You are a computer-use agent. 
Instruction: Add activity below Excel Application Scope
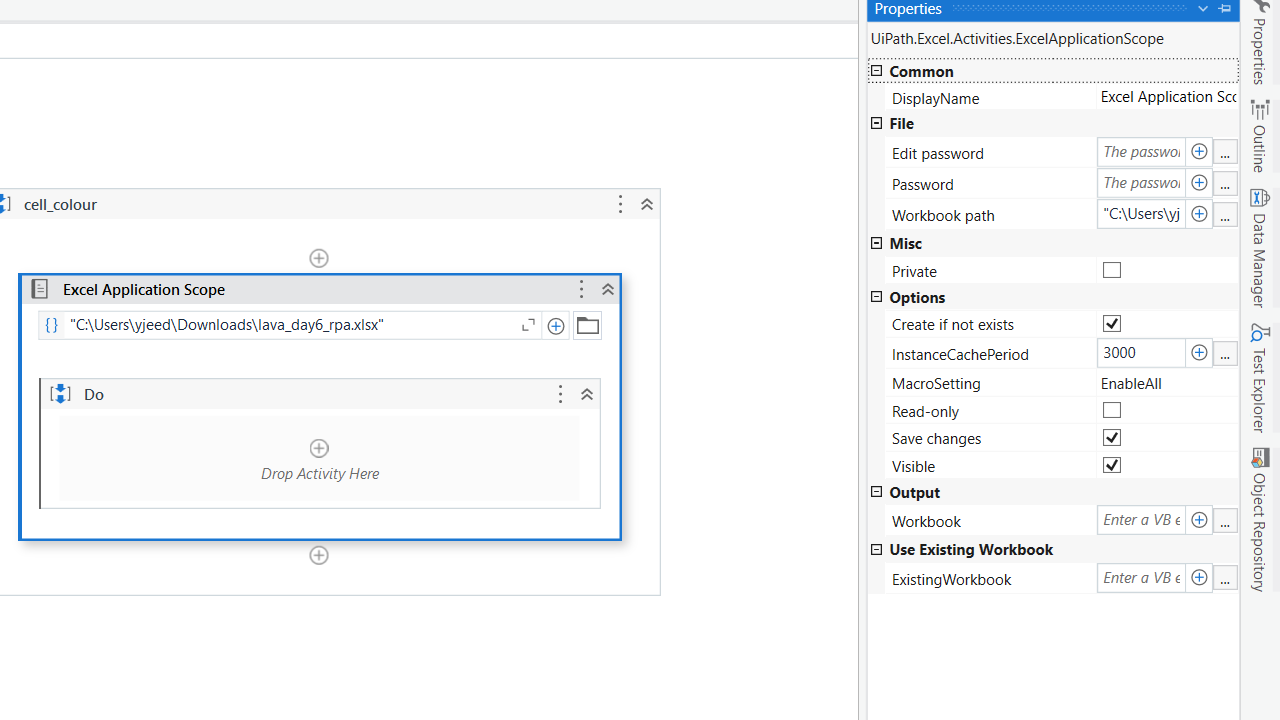point(319,555)
